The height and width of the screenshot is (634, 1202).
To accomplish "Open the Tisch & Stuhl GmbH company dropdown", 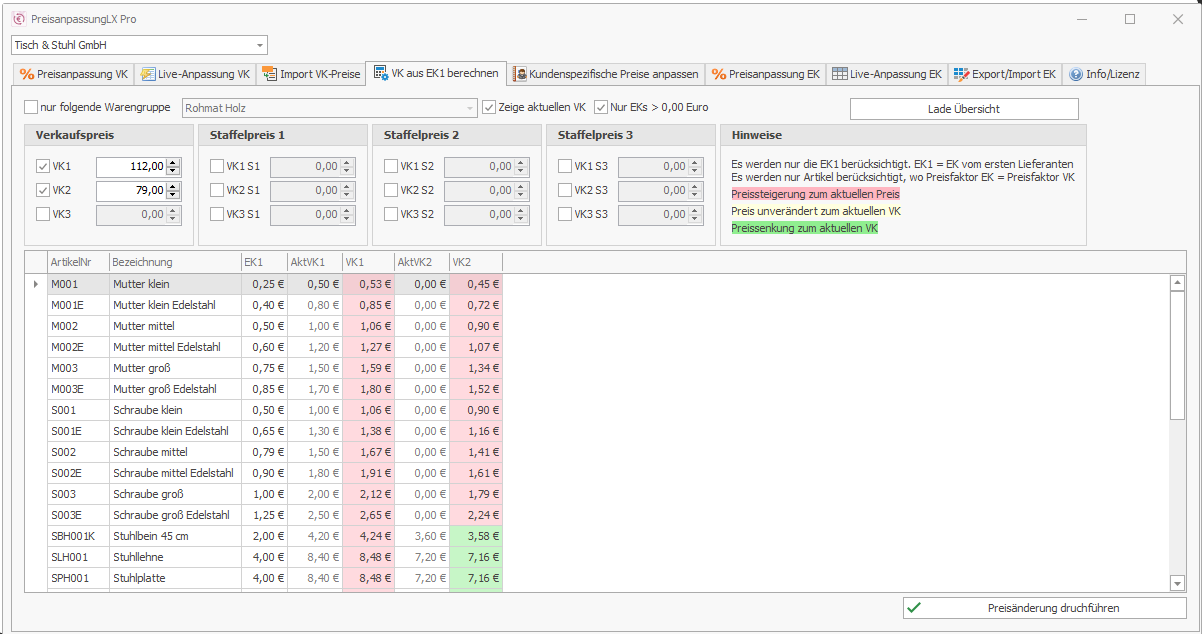I will click(x=260, y=45).
